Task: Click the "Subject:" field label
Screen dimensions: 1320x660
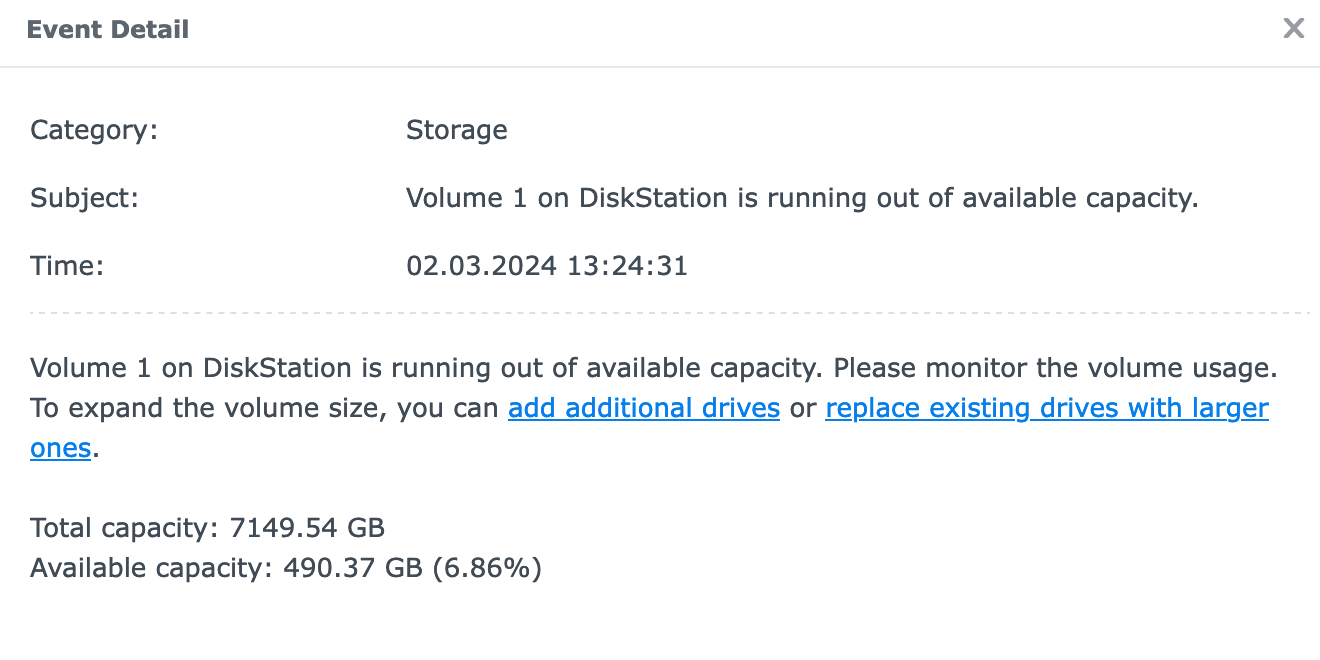Action: (x=84, y=198)
